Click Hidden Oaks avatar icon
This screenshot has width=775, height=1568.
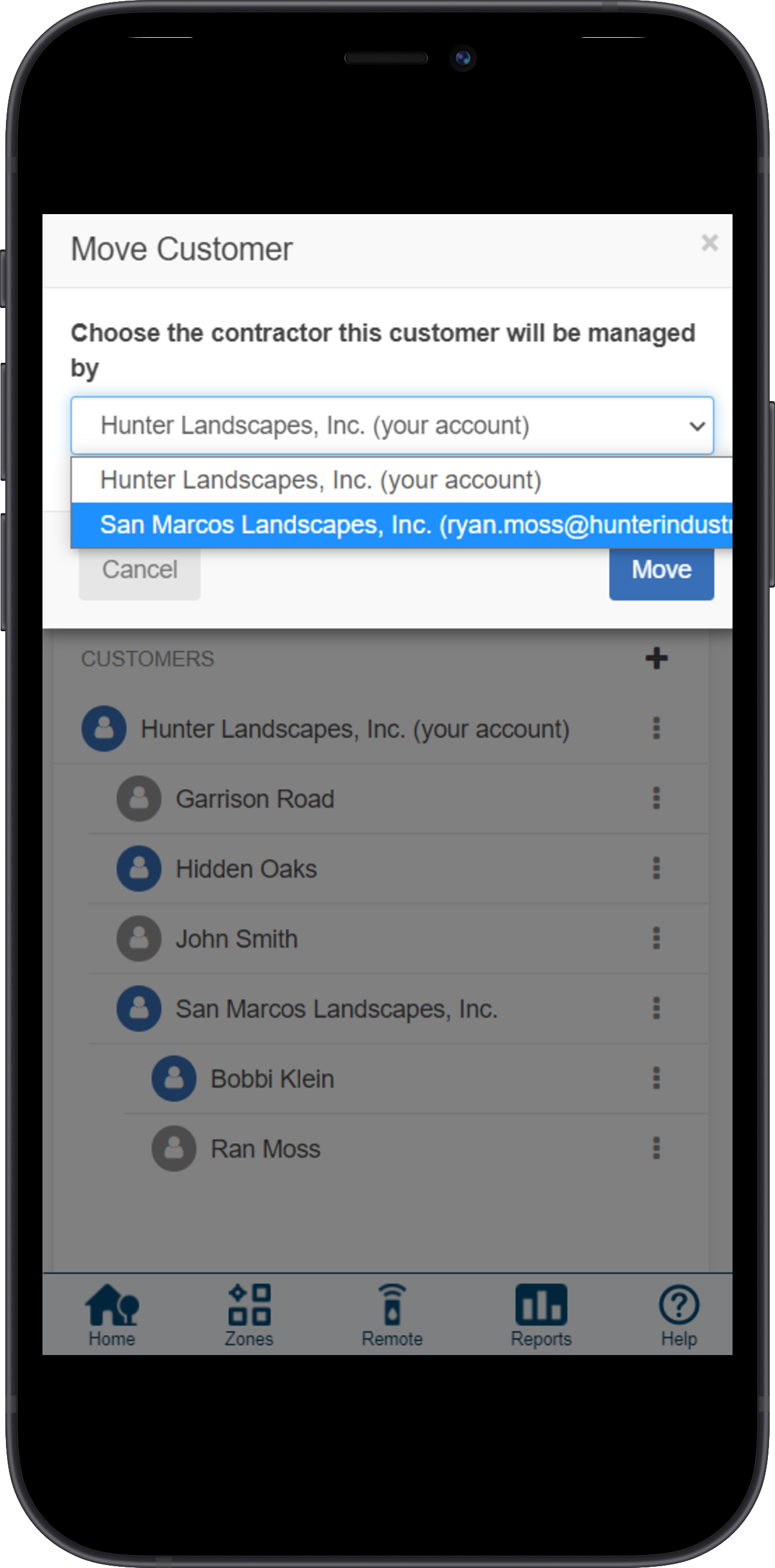pos(139,868)
